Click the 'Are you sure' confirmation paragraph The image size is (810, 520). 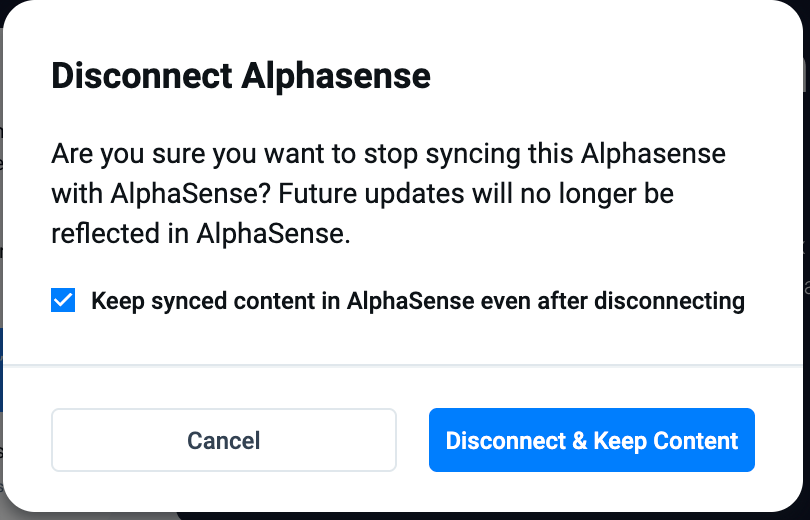coord(388,193)
